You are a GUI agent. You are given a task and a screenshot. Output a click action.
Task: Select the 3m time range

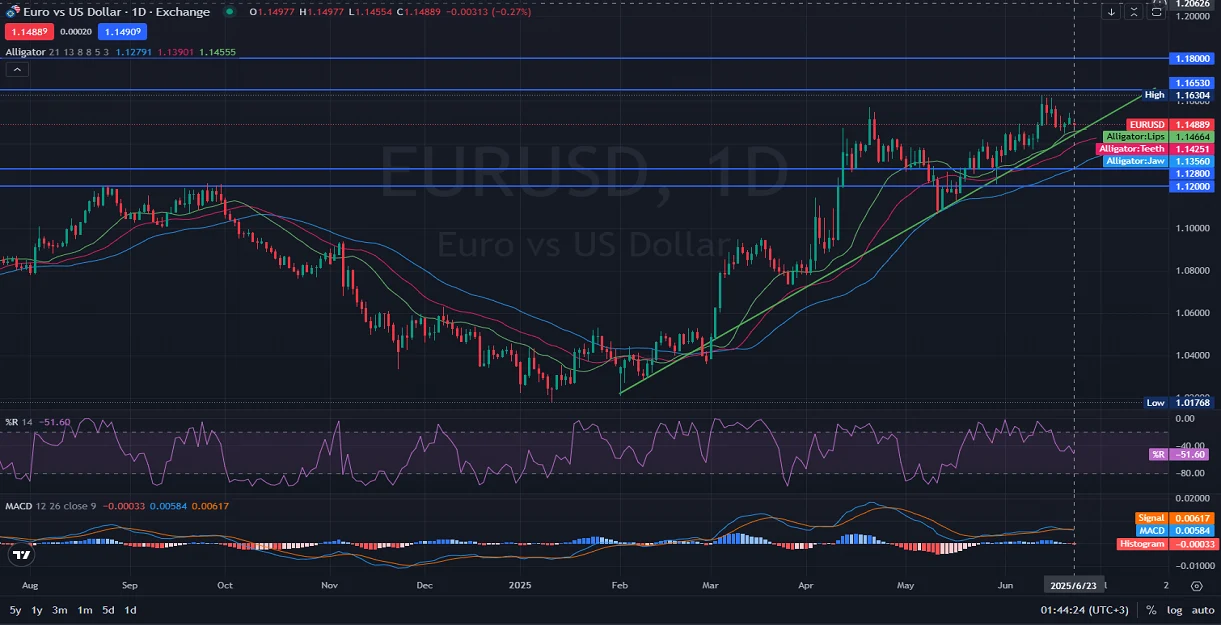60,610
